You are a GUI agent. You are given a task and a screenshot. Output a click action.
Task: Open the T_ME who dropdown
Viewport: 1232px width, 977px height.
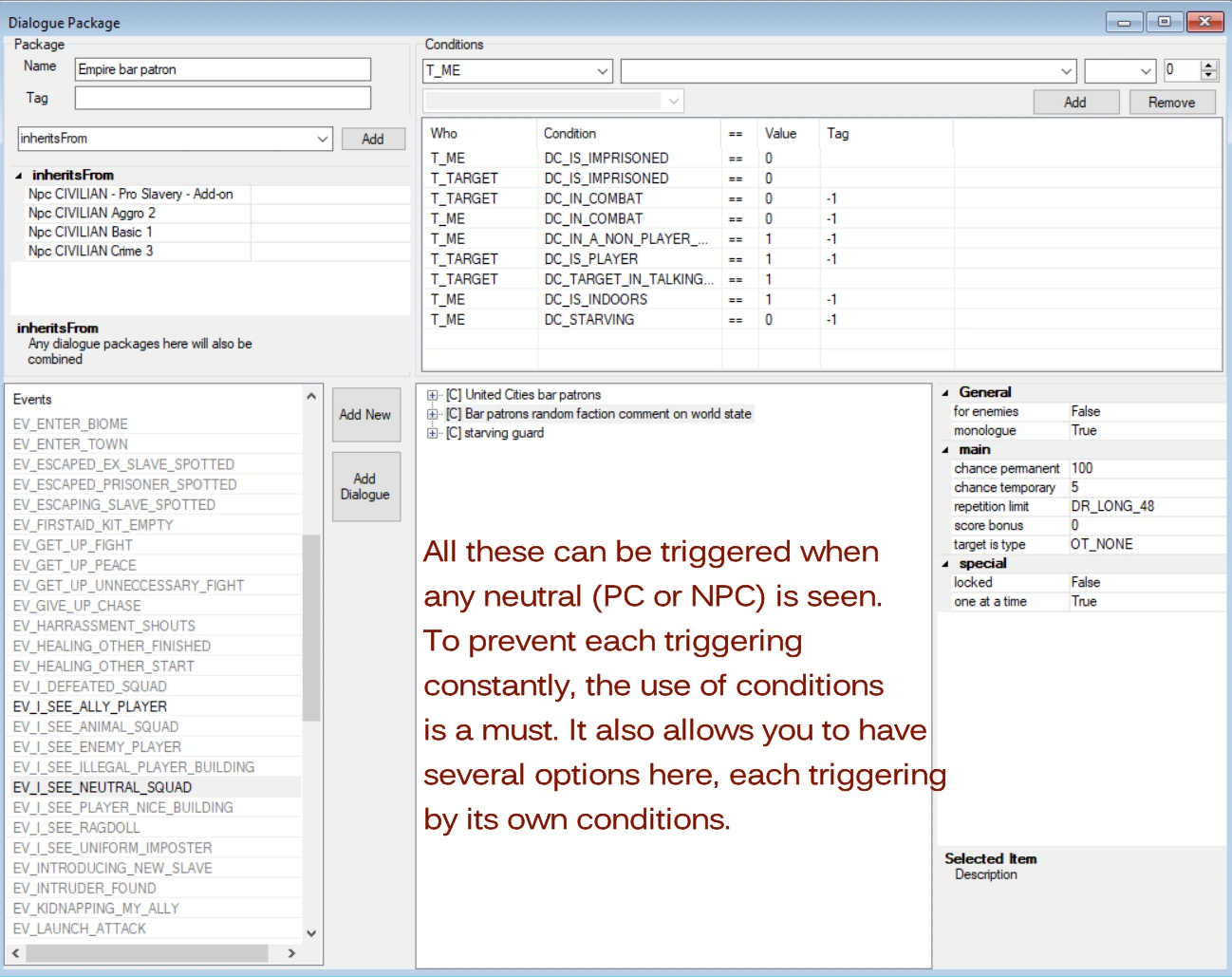tap(603, 70)
